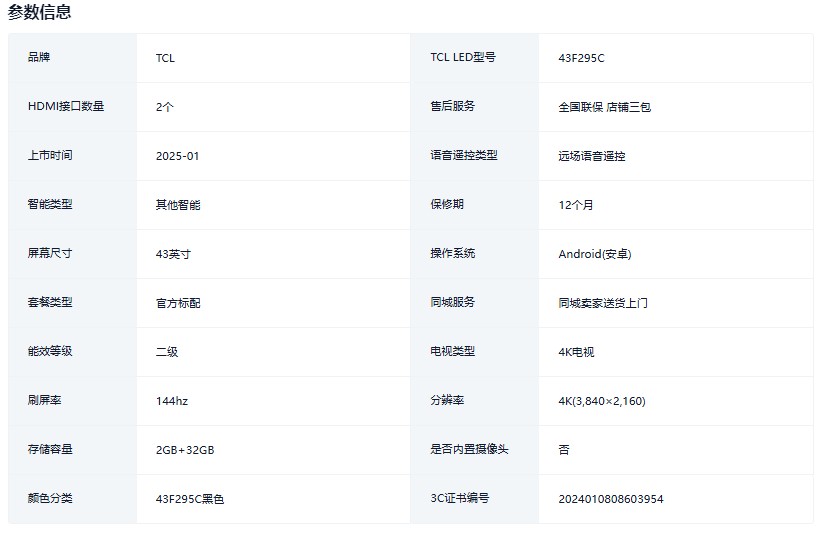Viewport: 828px width, 538px height.
Task: Select the 官方标配 package type value
Action: pyautogui.click(x=178, y=303)
